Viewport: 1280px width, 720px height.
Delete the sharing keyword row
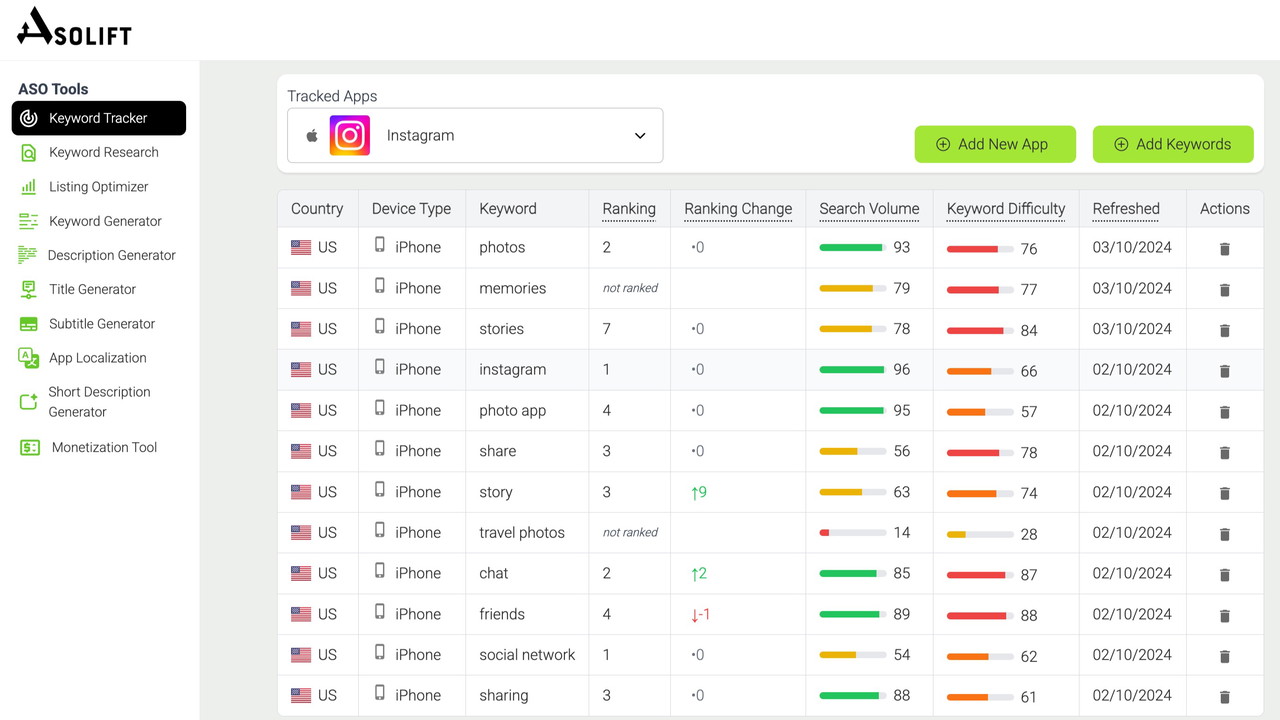[1225, 697]
